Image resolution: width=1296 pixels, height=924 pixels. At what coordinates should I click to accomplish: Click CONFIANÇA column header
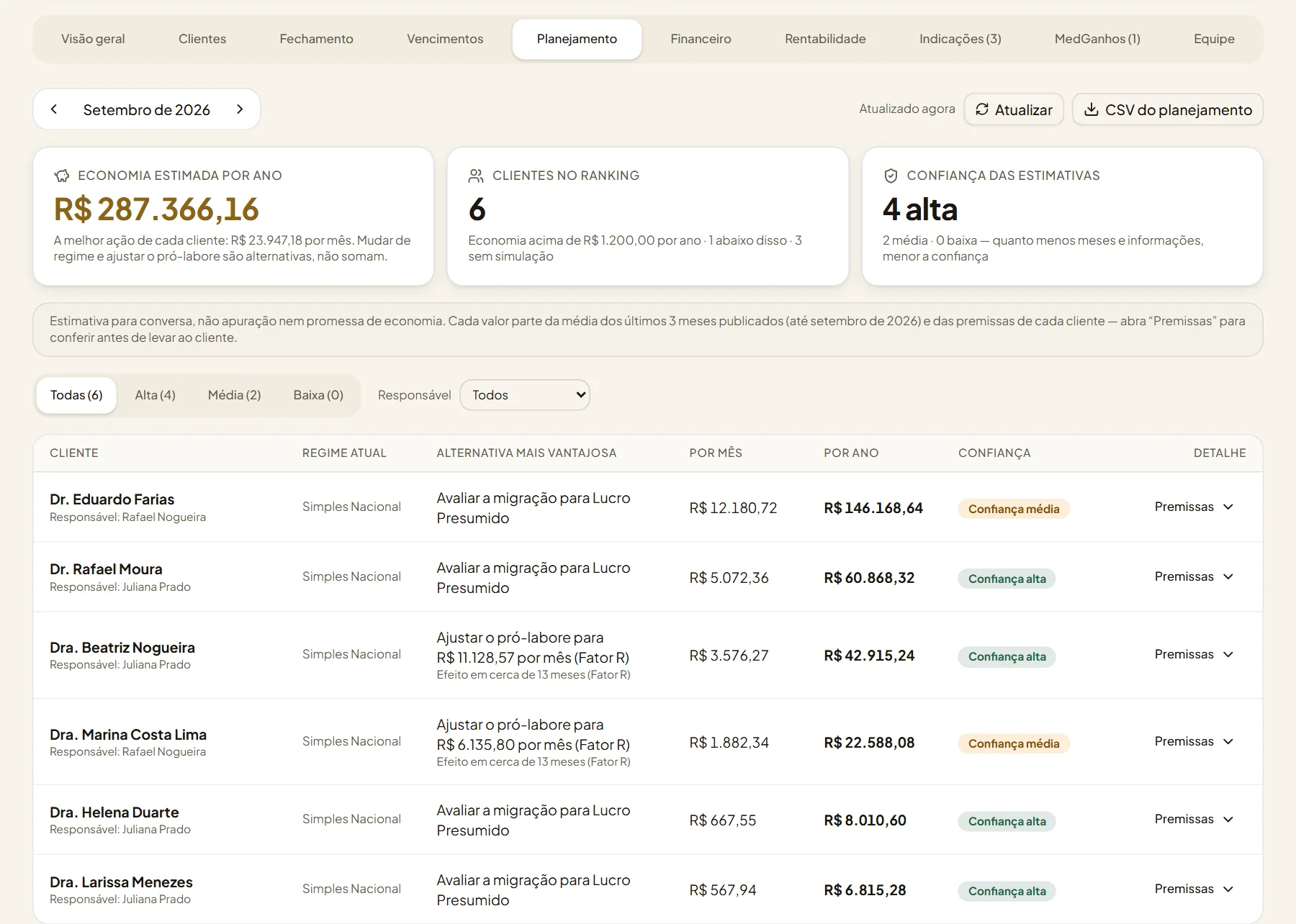tap(994, 453)
